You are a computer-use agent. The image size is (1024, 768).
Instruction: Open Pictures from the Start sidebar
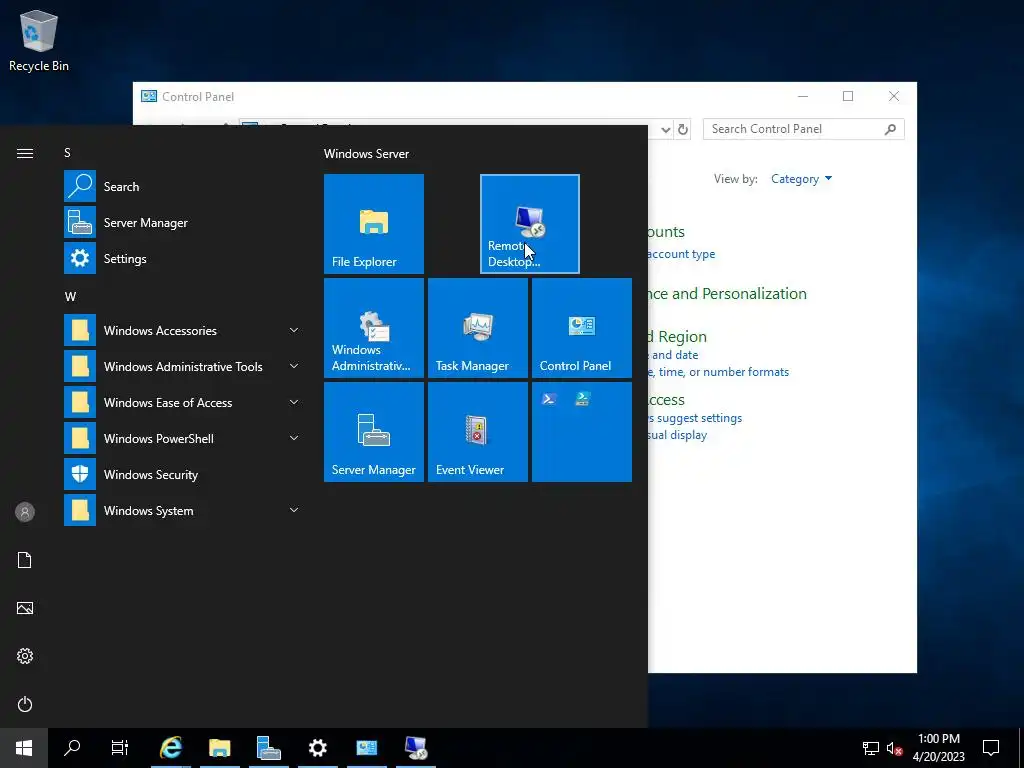25,608
